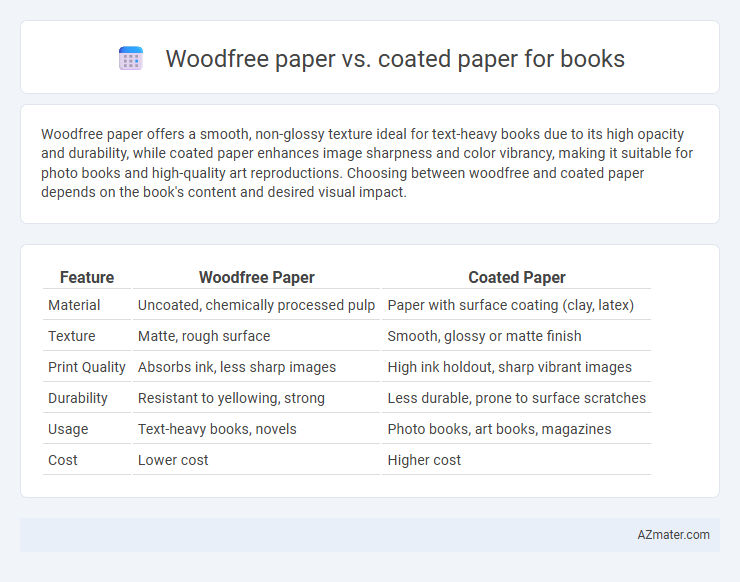Viewport: 740px width, 582px height.
Task: Click 'Paper with surface coating (clay, latex)' cell
Action: coord(516,305)
